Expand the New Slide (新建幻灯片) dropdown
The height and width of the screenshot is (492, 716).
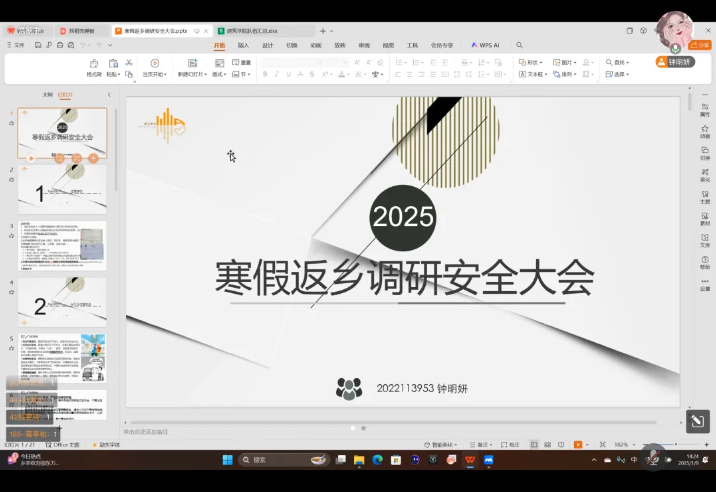(x=191, y=74)
